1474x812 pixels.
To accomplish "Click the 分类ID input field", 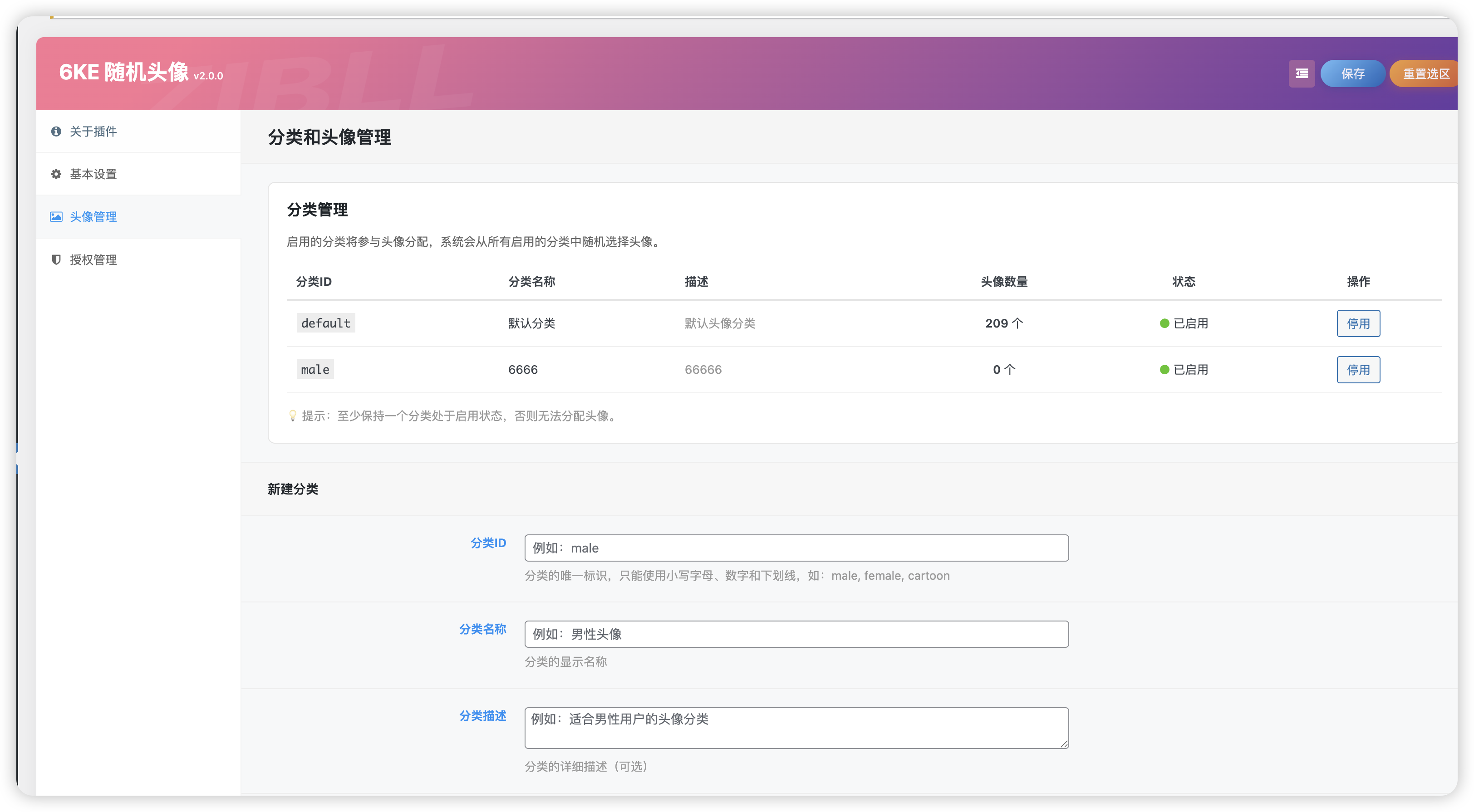I will [796, 547].
